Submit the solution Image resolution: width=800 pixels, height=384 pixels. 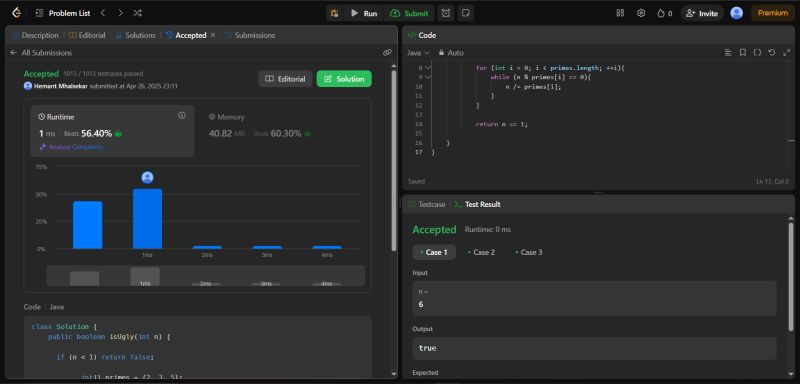[x=410, y=13]
